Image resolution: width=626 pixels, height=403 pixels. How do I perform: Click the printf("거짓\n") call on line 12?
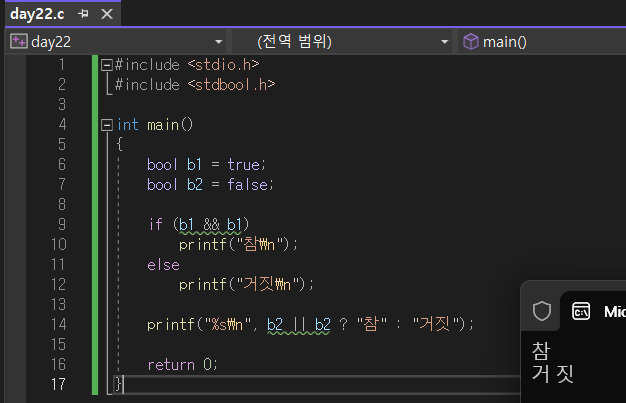click(246, 284)
